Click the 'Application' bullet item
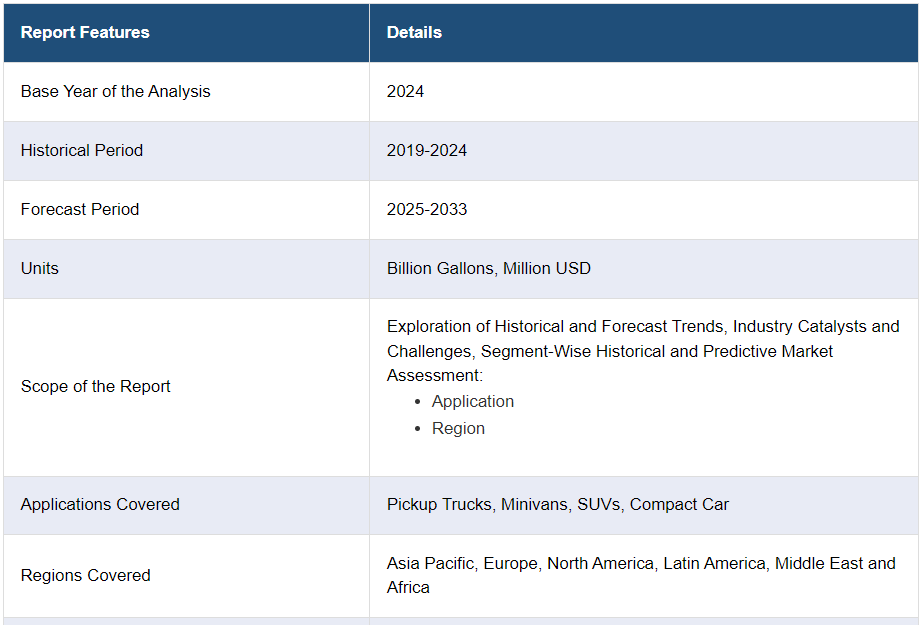The image size is (921, 625). click(473, 401)
